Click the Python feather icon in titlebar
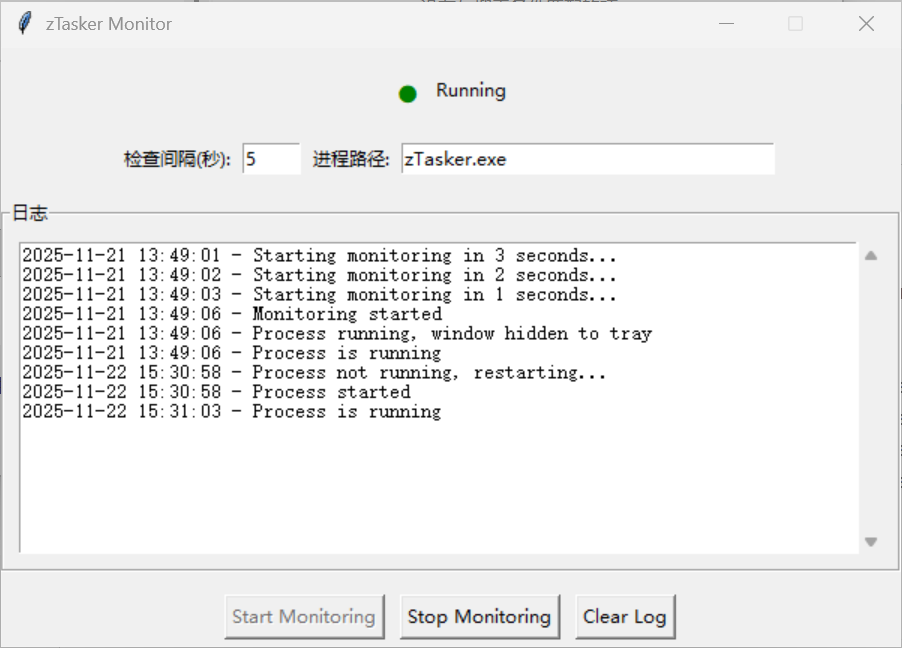The width and height of the screenshot is (902, 648). coord(23,22)
